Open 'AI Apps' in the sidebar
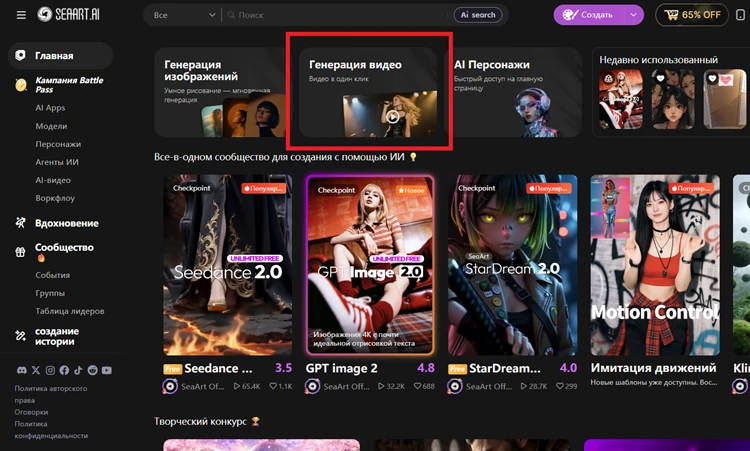The height and width of the screenshot is (451, 750). coord(50,108)
